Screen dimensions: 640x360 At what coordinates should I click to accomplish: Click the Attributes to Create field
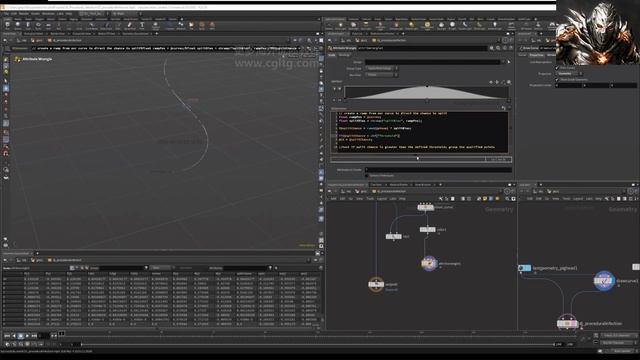click(438, 169)
